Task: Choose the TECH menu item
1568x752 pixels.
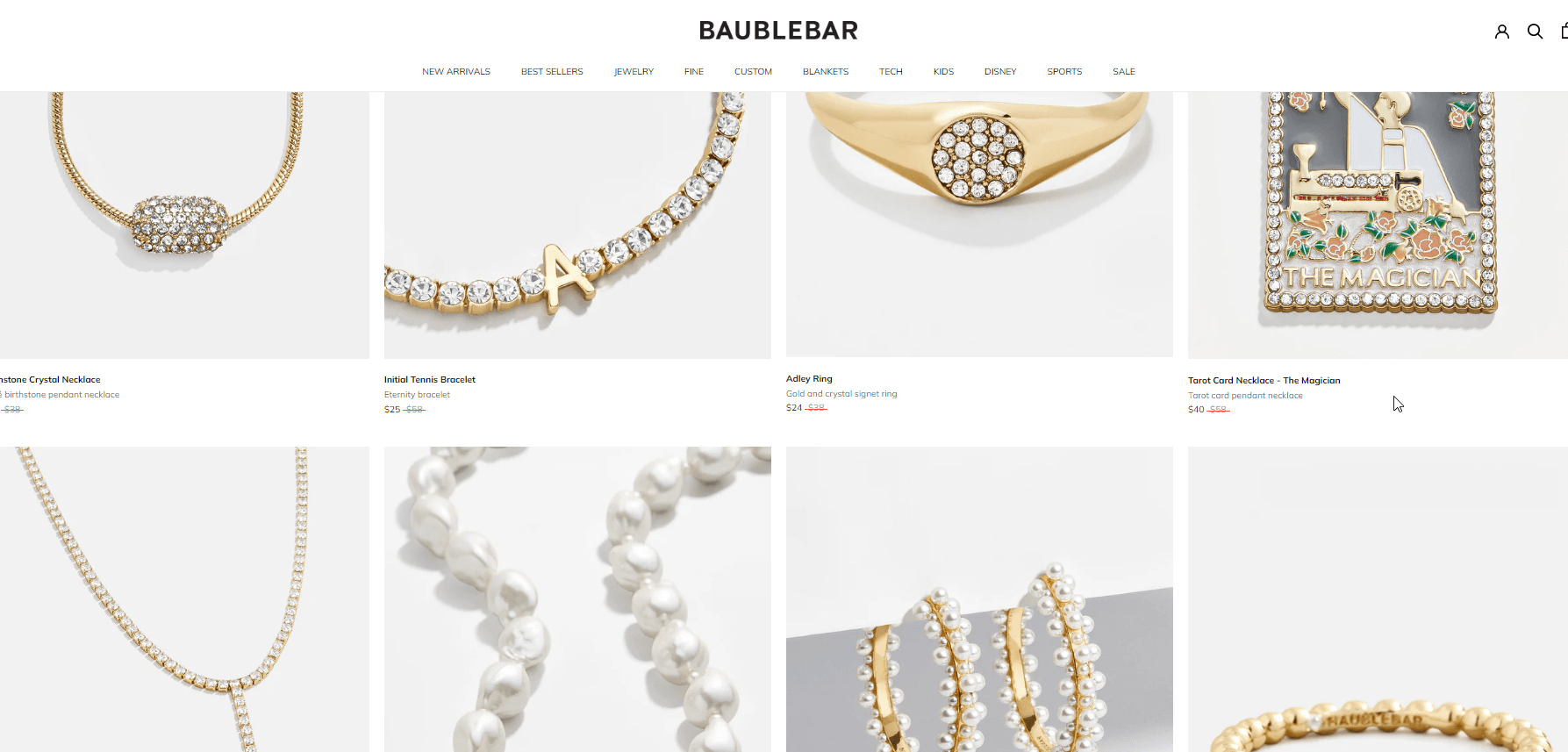Action: [x=891, y=72]
